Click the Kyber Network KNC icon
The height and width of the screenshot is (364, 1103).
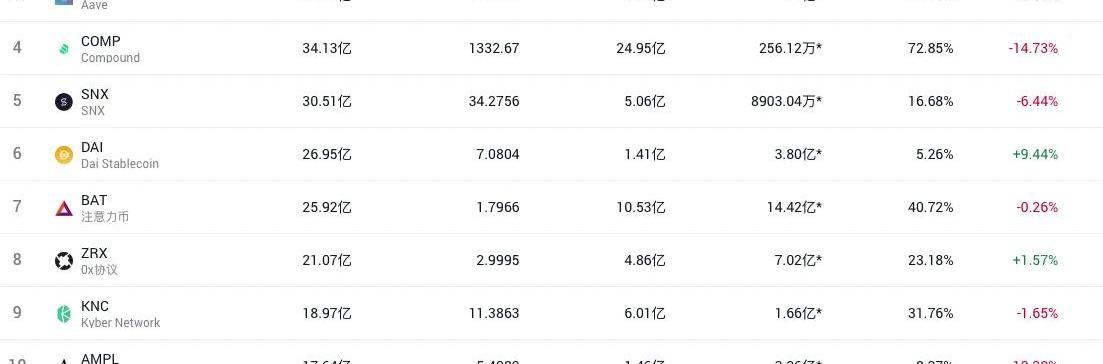[x=64, y=314]
